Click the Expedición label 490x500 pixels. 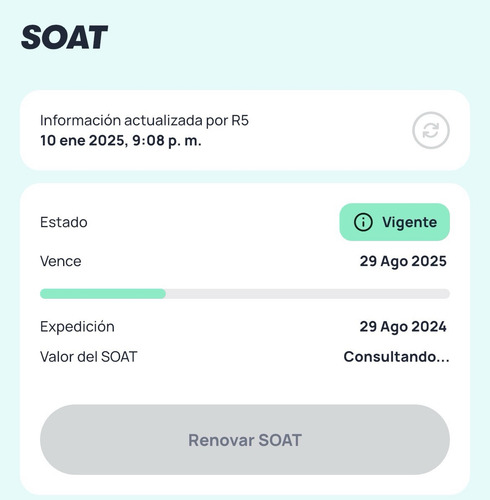click(x=77, y=327)
